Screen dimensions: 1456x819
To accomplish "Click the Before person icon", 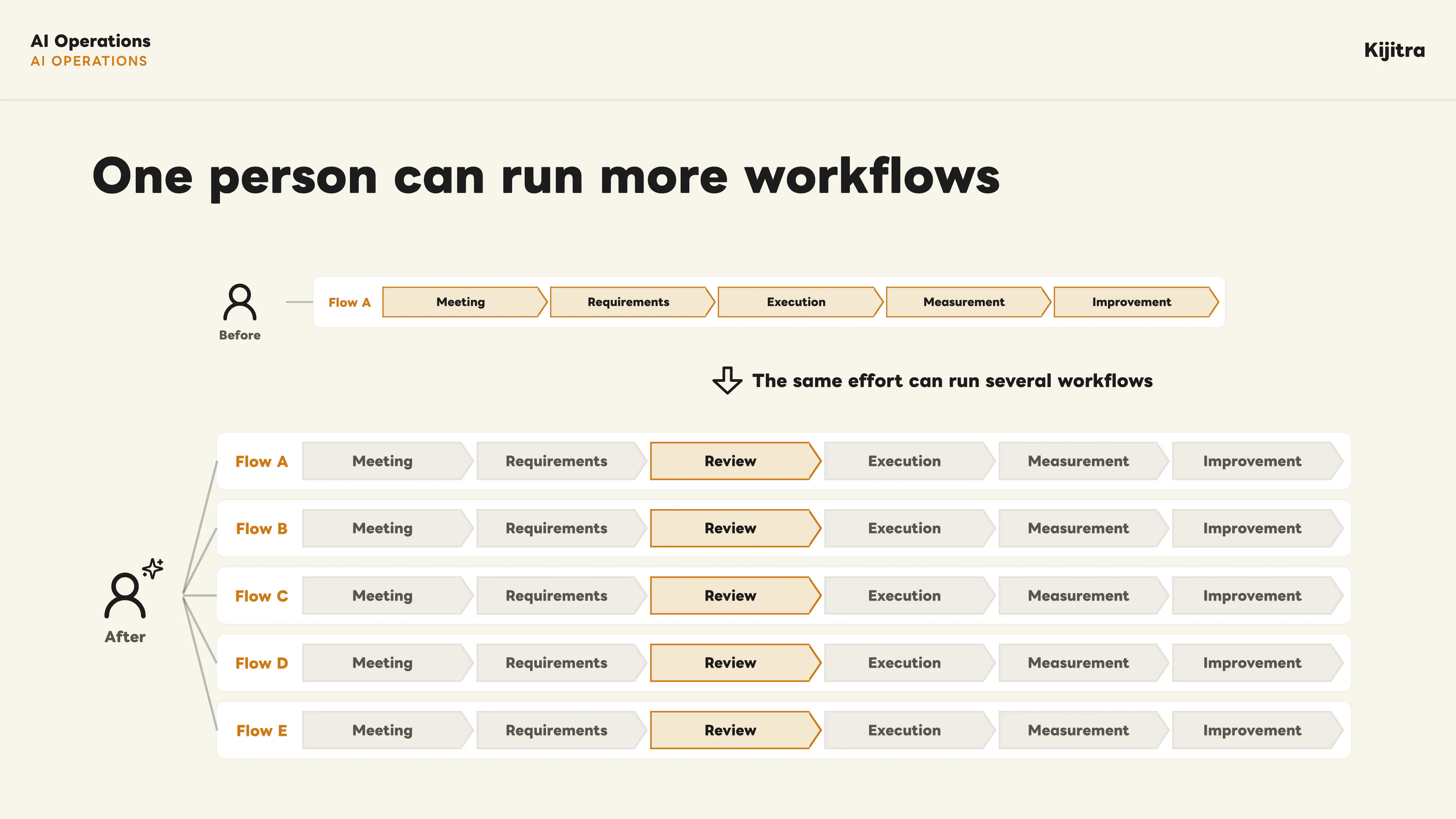I will (240, 302).
